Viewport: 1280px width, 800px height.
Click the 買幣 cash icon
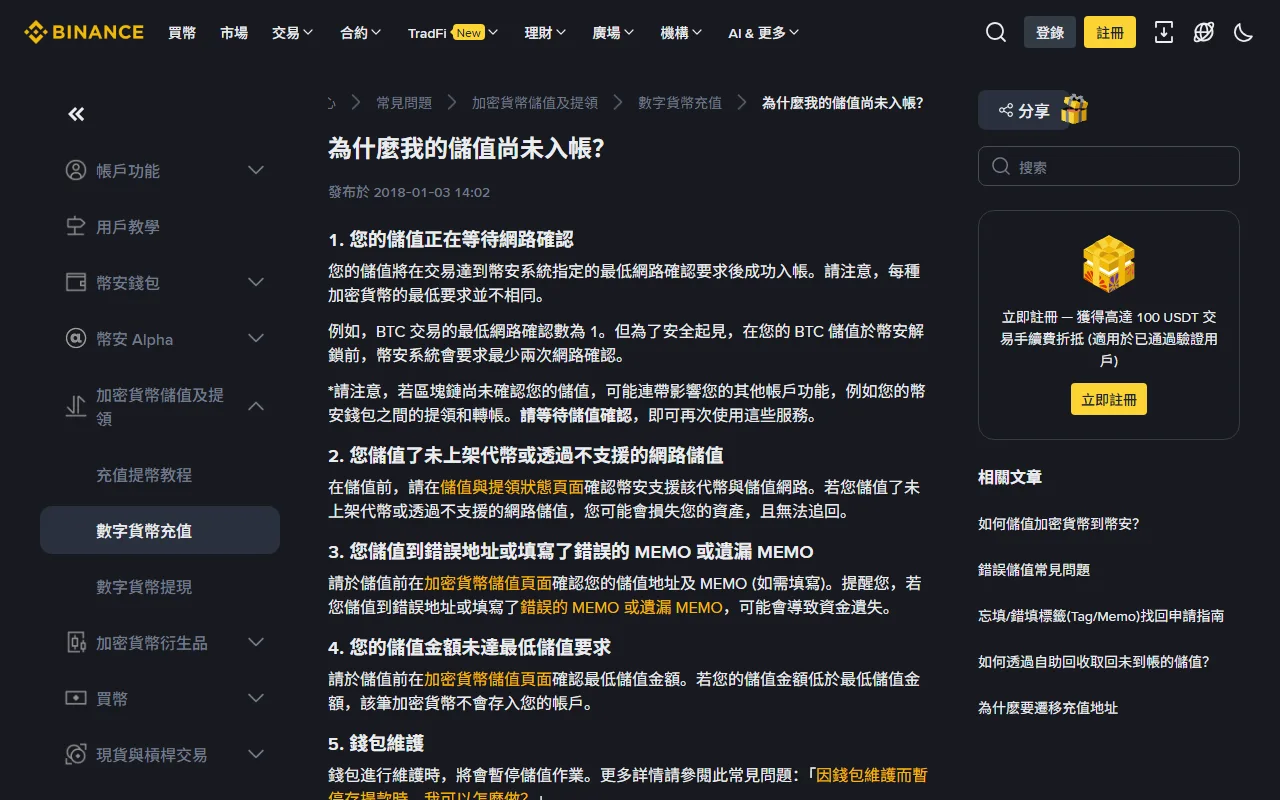(76, 698)
